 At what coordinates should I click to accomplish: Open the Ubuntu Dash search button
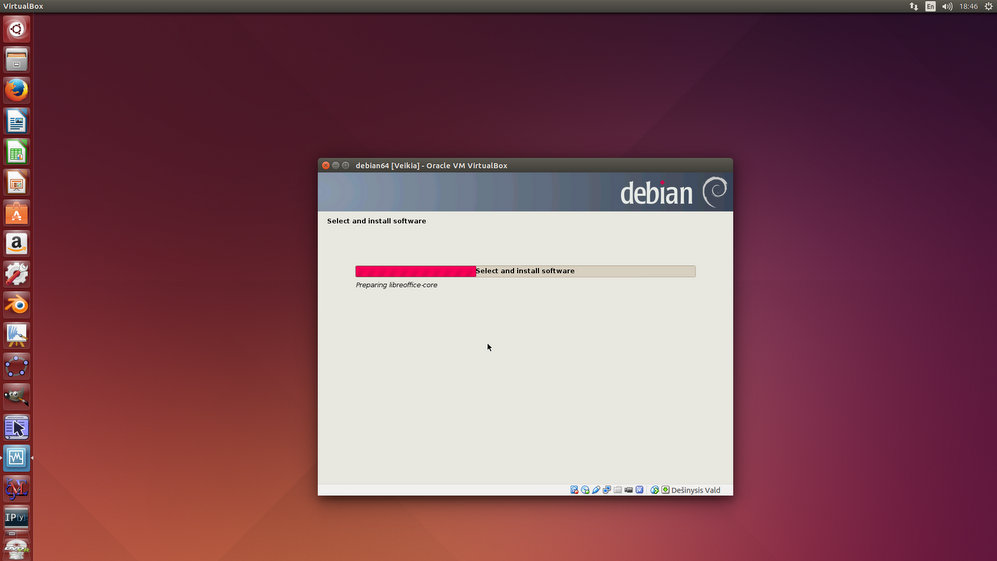click(16, 29)
